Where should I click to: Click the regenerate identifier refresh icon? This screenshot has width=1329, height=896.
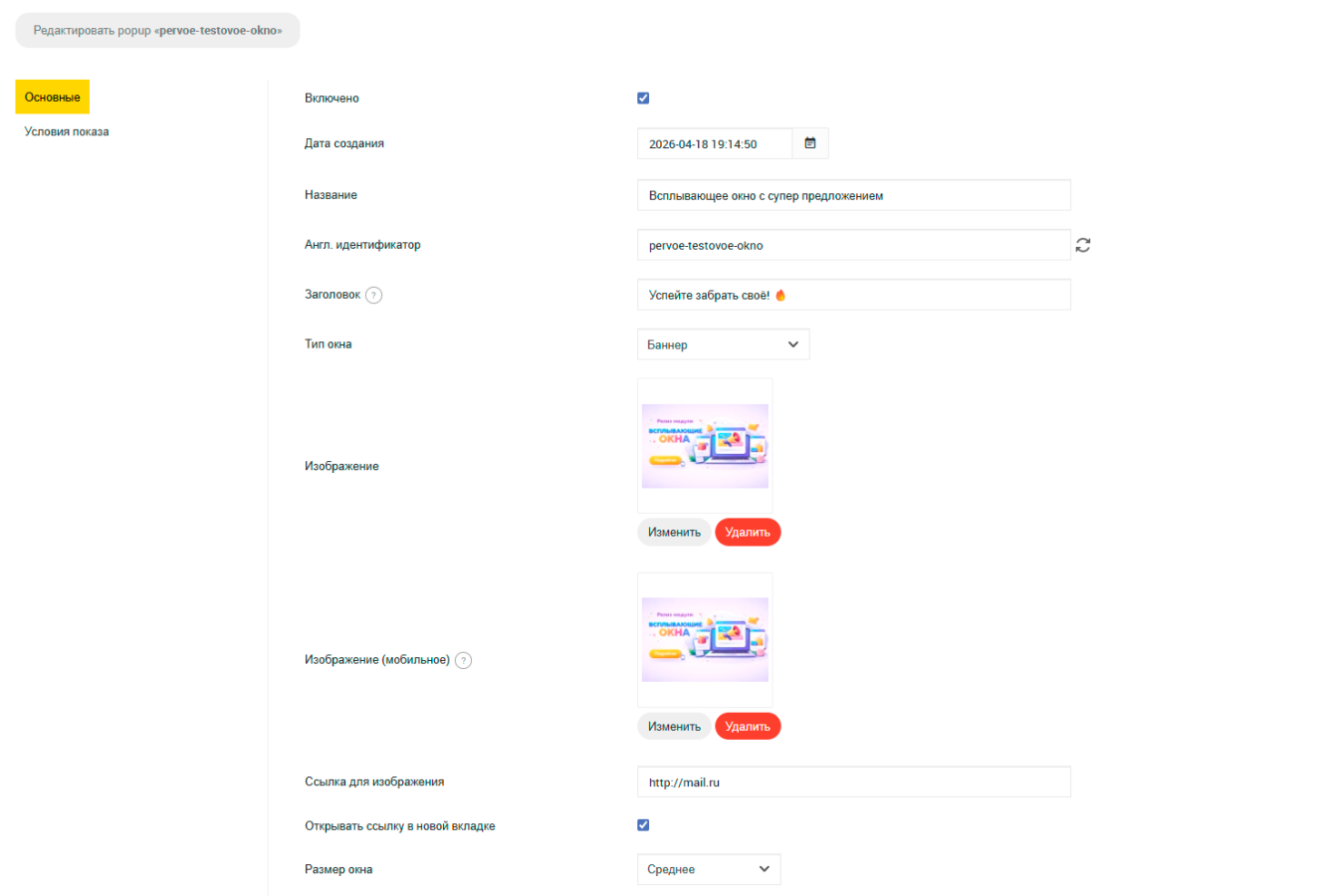click(1083, 245)
